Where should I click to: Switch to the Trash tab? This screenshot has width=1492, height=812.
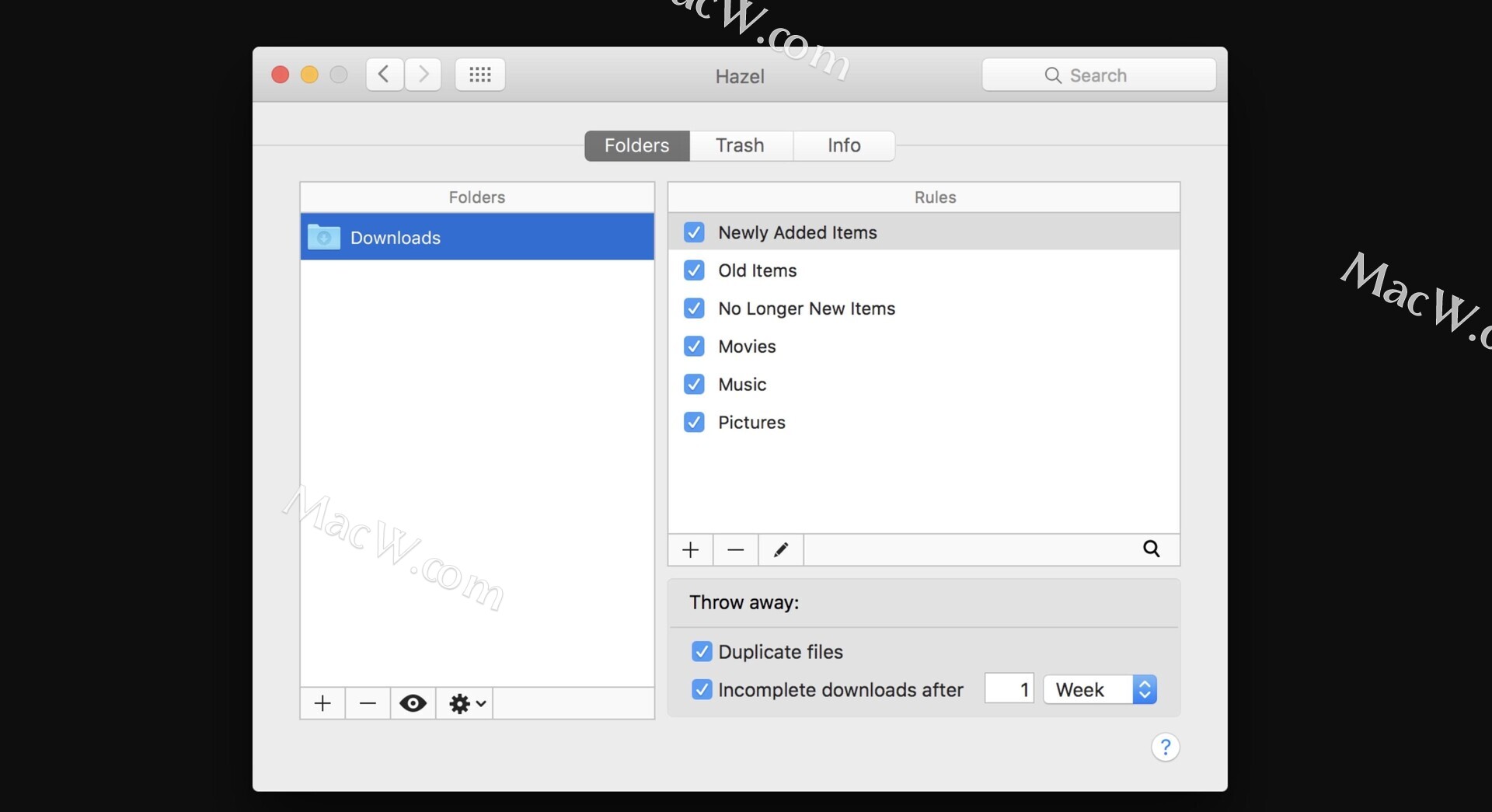[x=740, y=146]
